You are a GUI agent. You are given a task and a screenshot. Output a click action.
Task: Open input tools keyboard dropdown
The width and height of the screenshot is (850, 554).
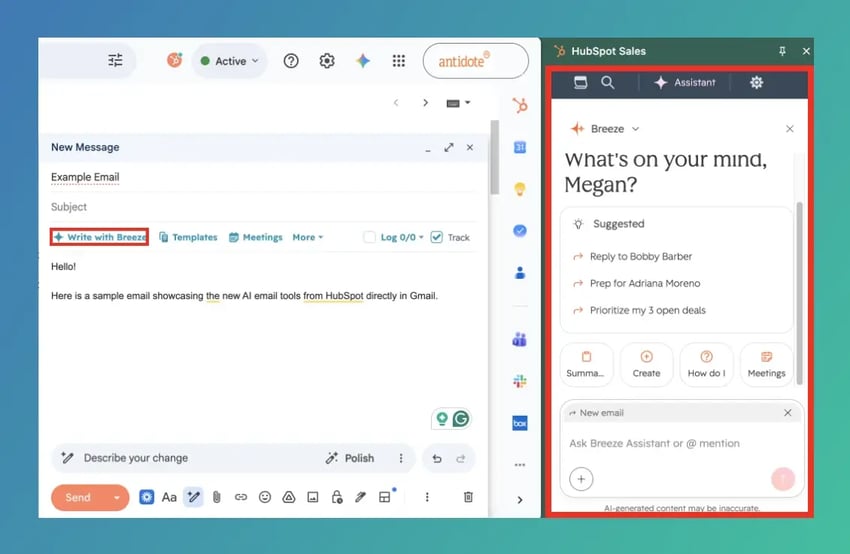458,103
